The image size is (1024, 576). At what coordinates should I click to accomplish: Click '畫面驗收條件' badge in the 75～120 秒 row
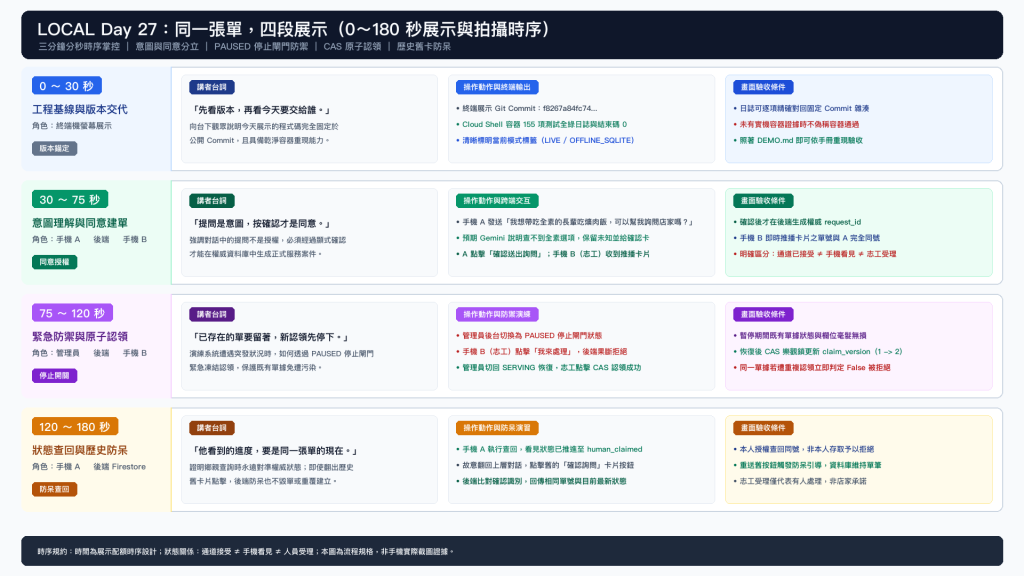(763, 314)
